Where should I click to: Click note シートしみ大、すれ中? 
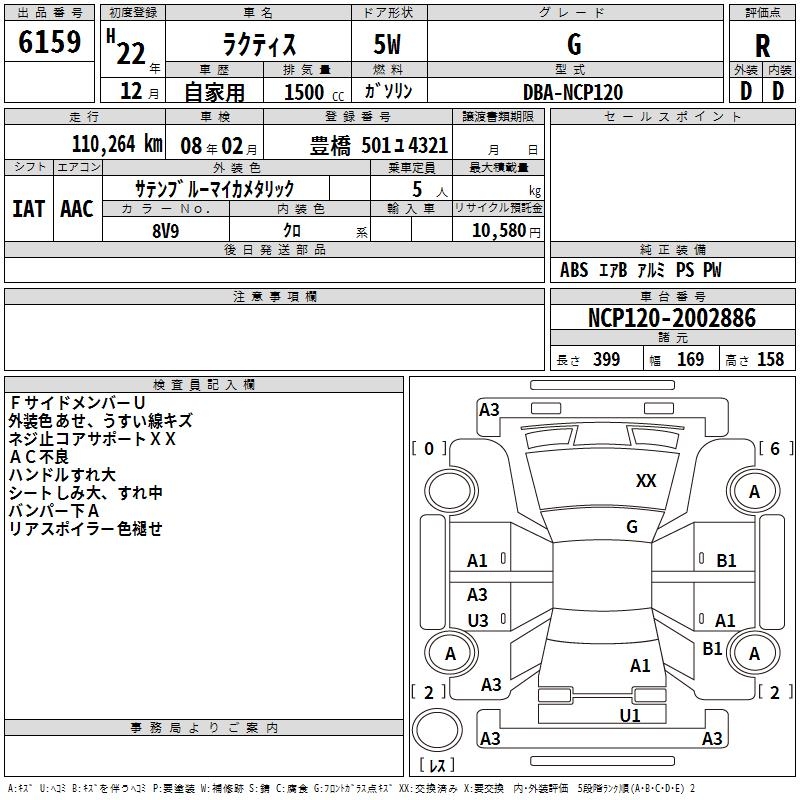[x=86, y=493]
